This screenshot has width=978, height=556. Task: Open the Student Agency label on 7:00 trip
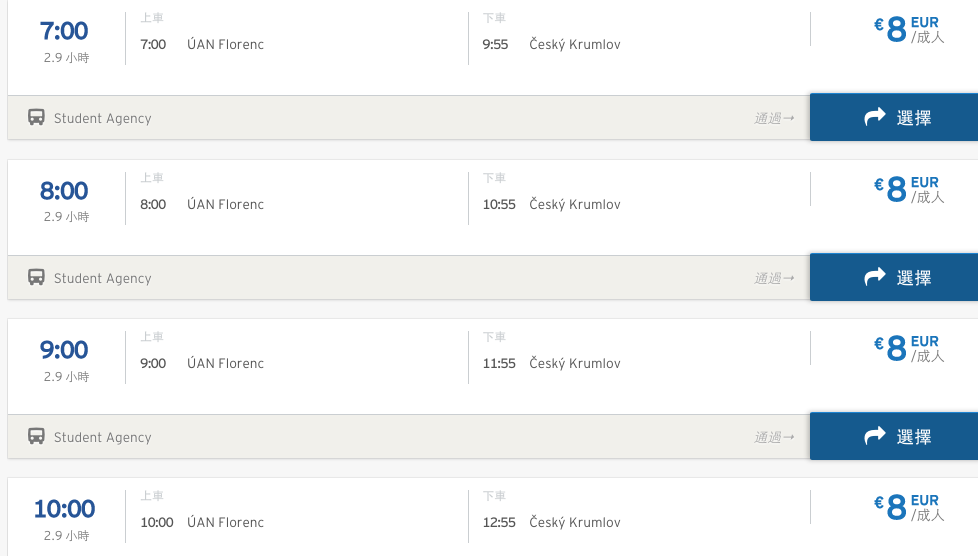(x=102, y=119)
